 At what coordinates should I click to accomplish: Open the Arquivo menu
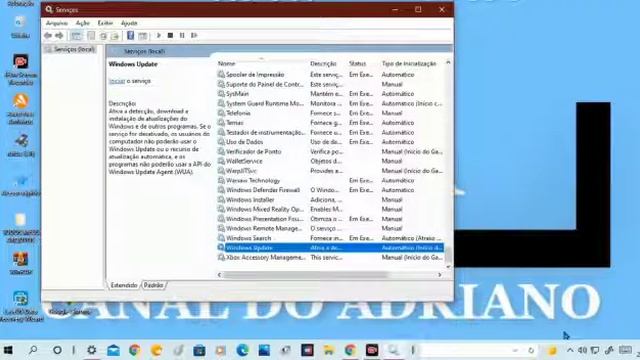[57, 23]
